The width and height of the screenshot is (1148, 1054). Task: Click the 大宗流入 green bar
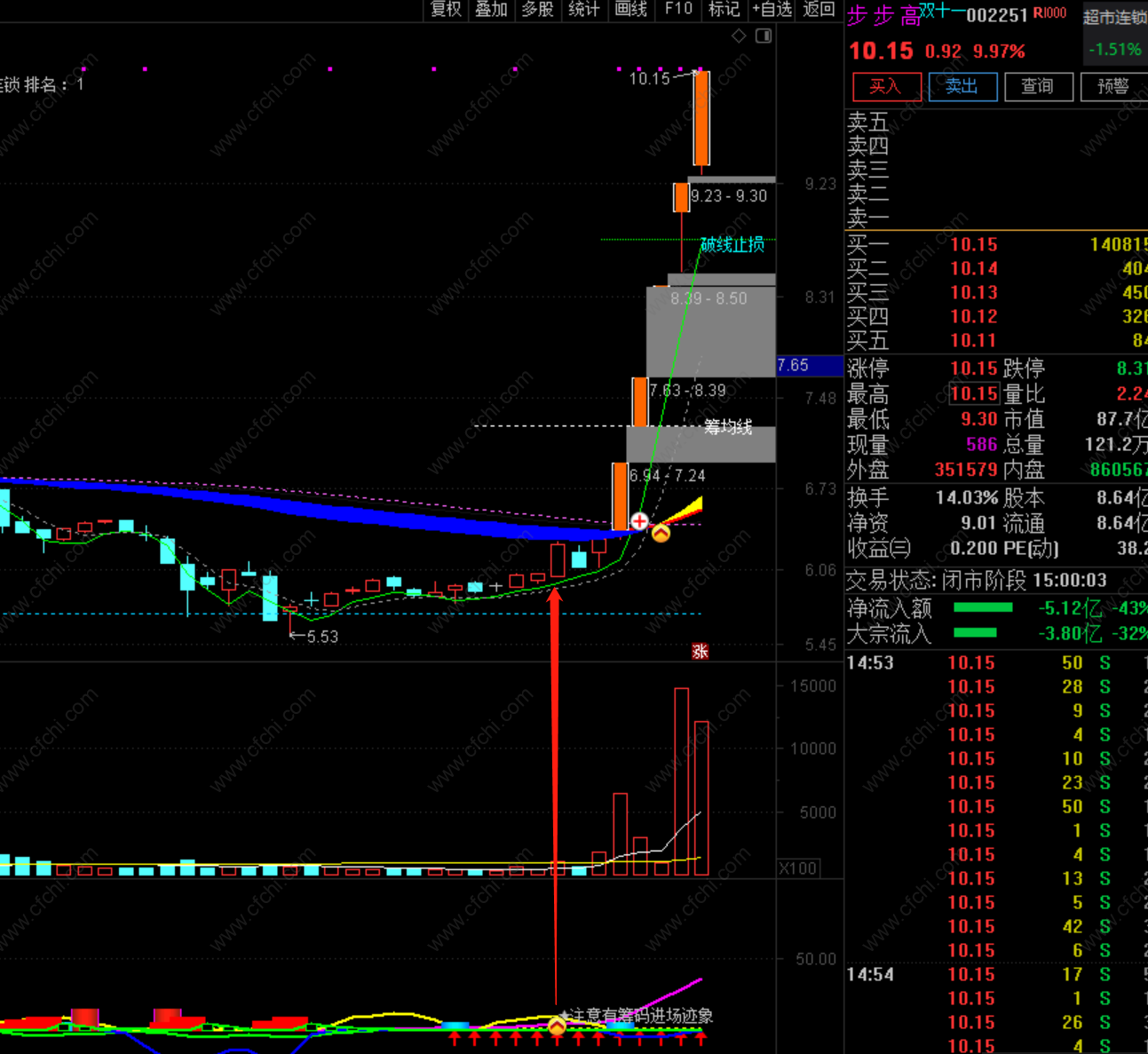pos(975,633)
